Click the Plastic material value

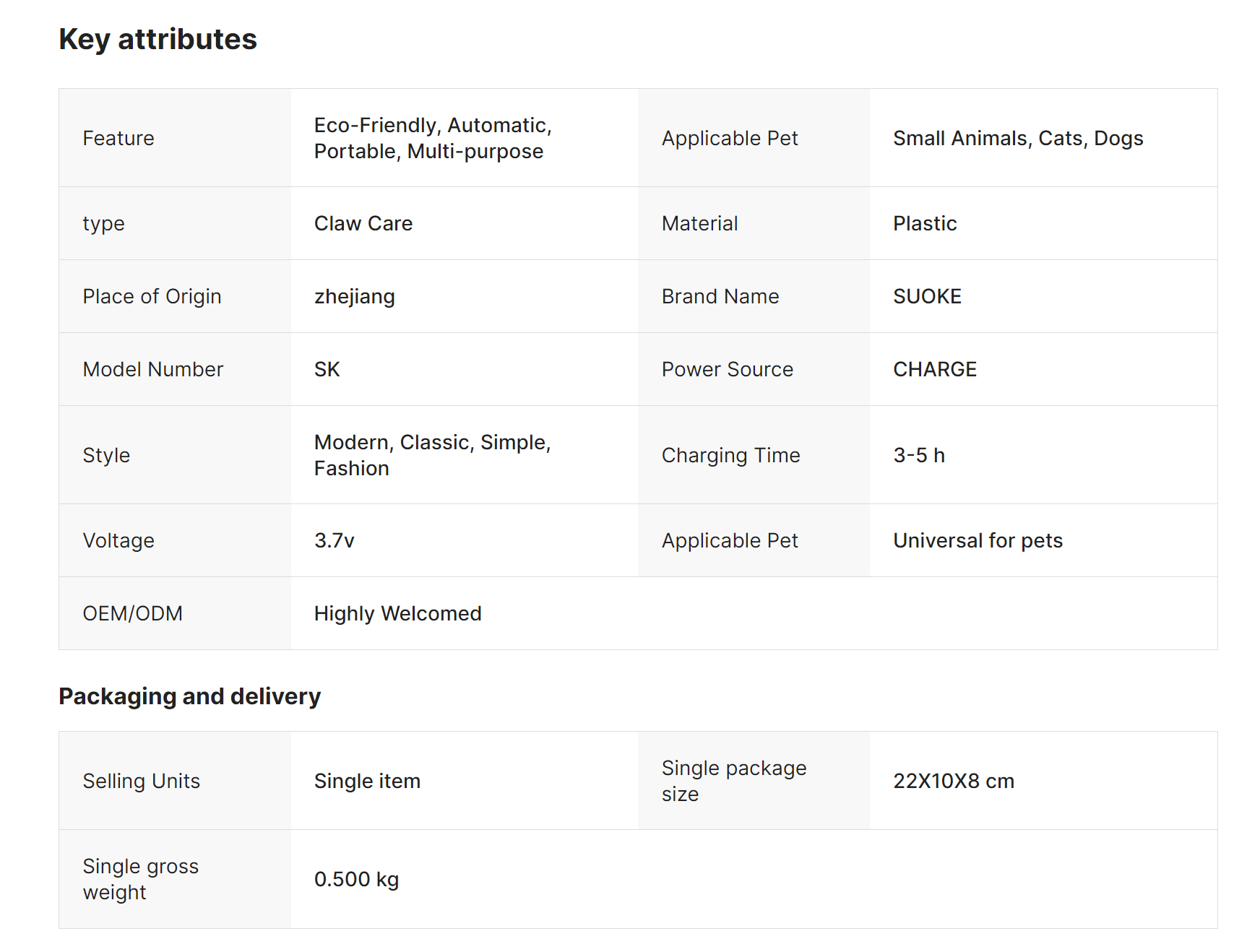pos(924,223)
